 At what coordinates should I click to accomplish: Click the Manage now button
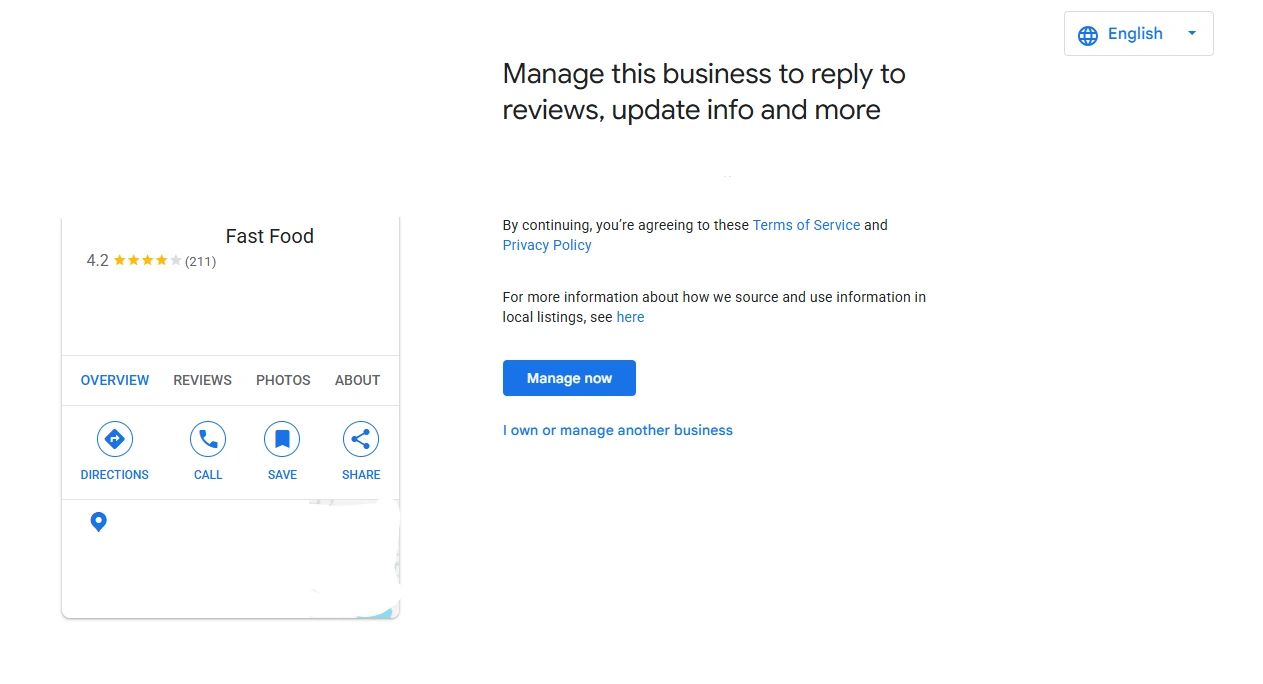click(569, 378)
